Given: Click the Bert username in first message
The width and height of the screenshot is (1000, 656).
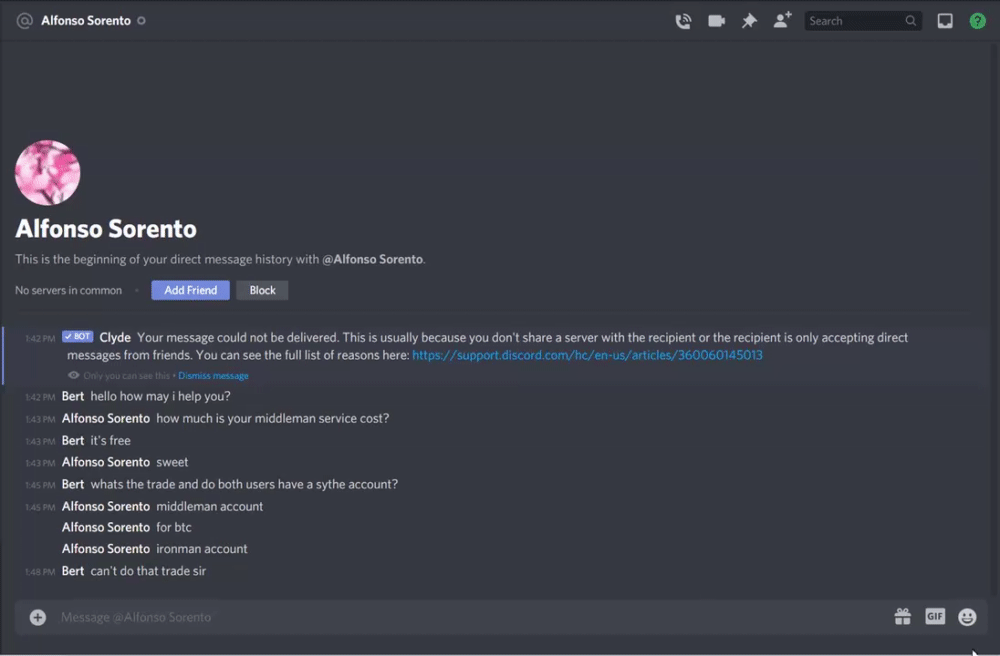Looking at the screenshot, I should [73, 397].
